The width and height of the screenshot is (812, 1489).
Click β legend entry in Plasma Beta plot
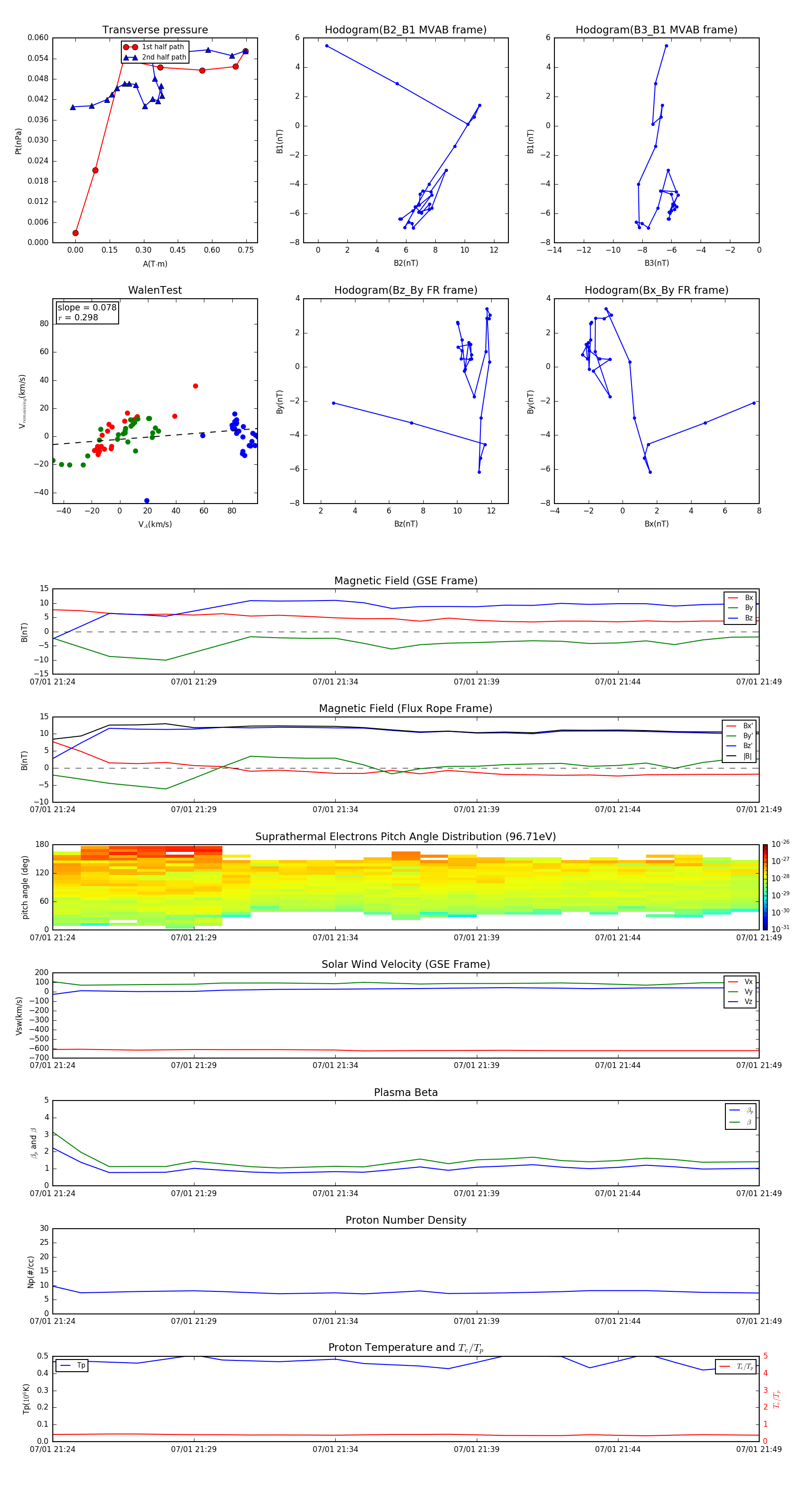[x=740, y=1122]
